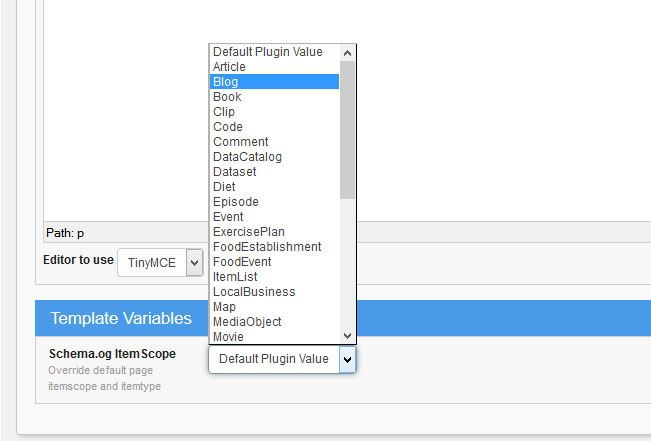Select Blog from the ItemScope list
Screen dimensions: 651x441
pos(274,82)
